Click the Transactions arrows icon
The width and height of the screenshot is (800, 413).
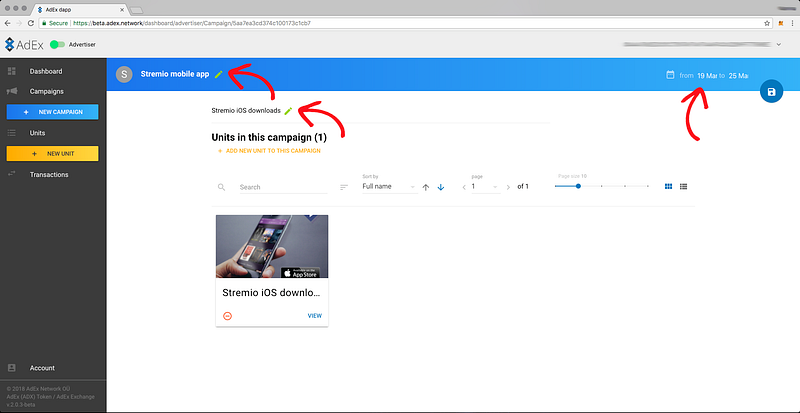tap(12, 175)
